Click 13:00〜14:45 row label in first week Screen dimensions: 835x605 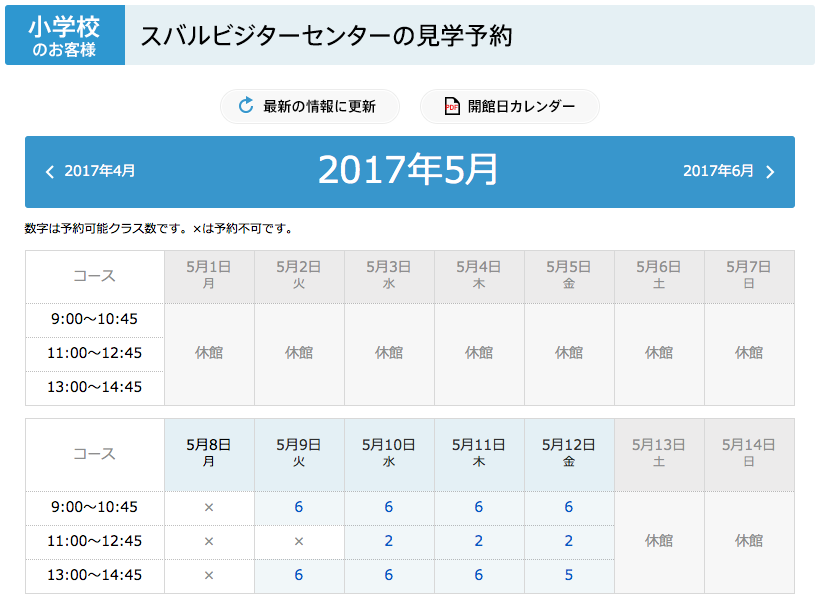coord(94,387)
